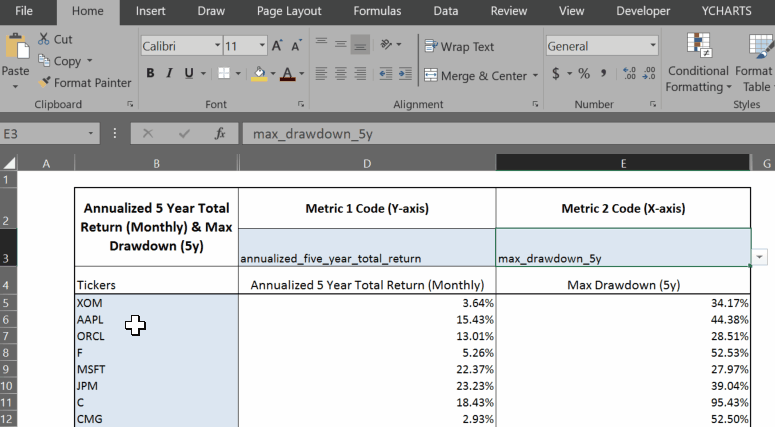Open the font name Calibri dropdown
This screenshot has height=427, width=775.
point(217,45)
